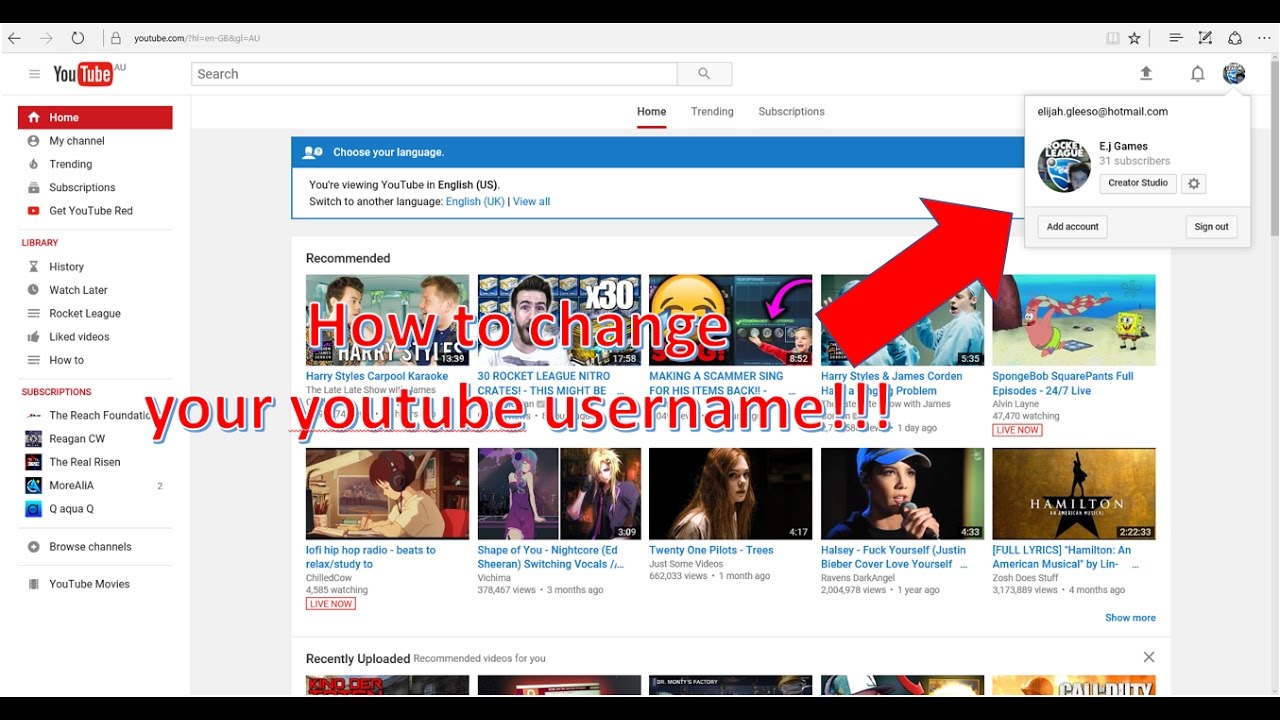Switch to the Subscriptions tab
This screenshot has width=1280, height=720.
click(791, 112)
